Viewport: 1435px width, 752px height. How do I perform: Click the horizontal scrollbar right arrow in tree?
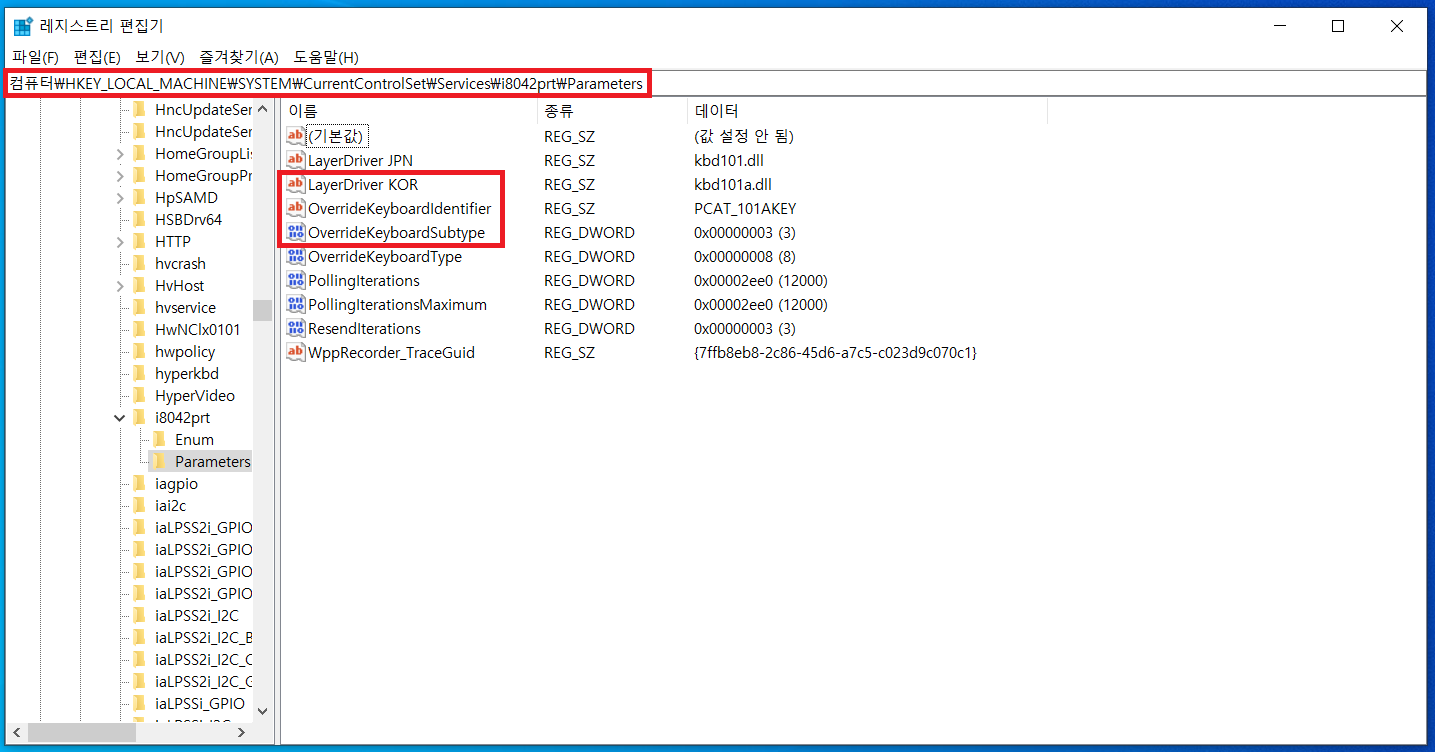tap(241, 733)
